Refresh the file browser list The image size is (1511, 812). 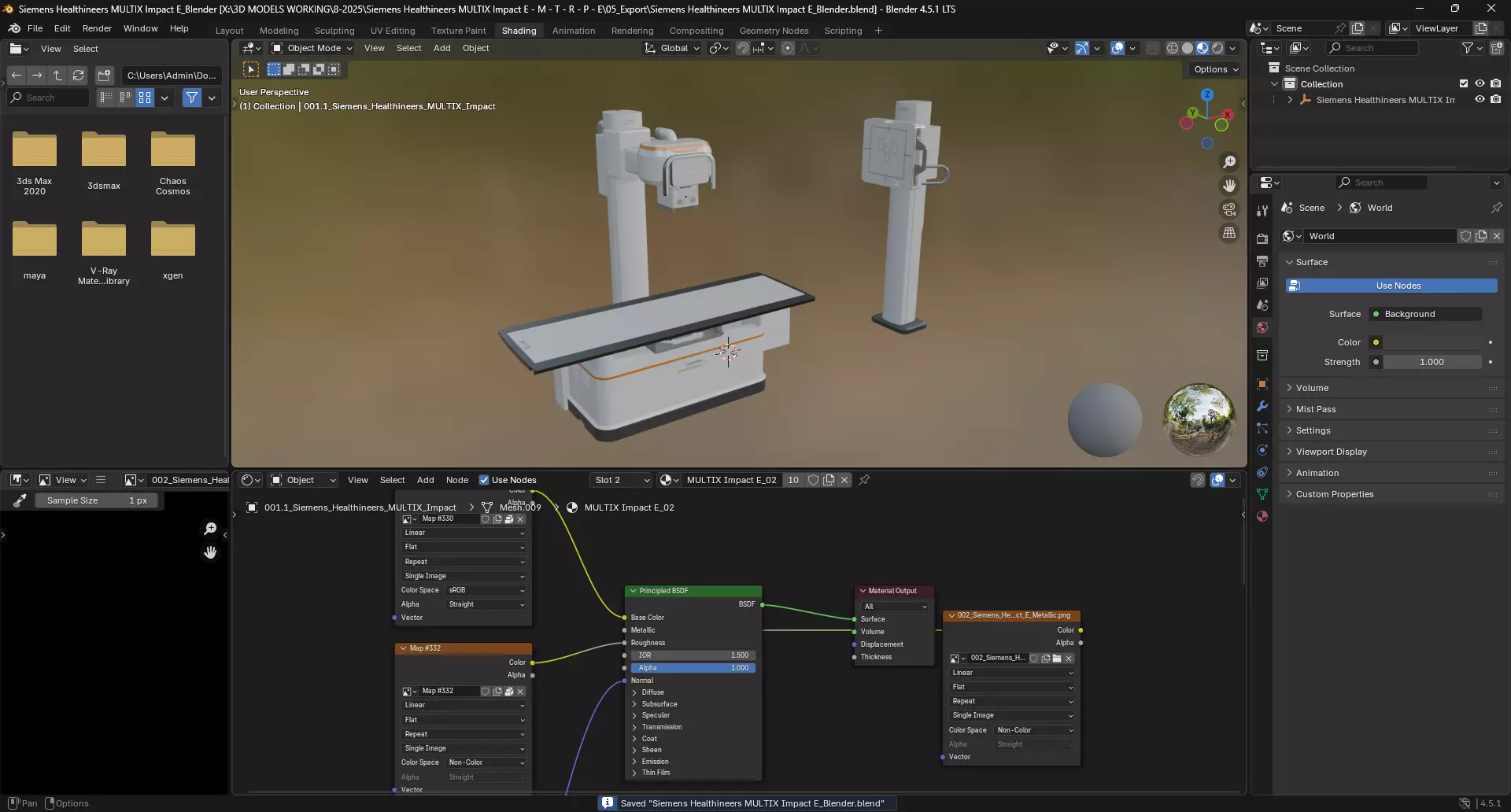click(78, 76)
